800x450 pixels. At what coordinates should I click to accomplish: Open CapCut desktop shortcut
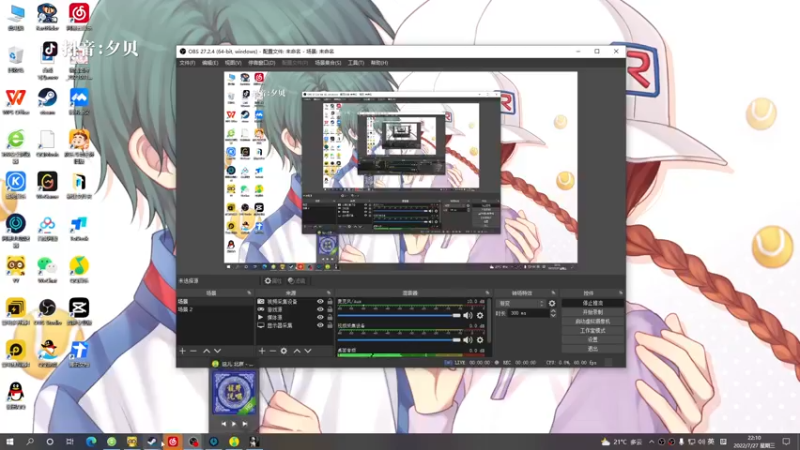79,311
